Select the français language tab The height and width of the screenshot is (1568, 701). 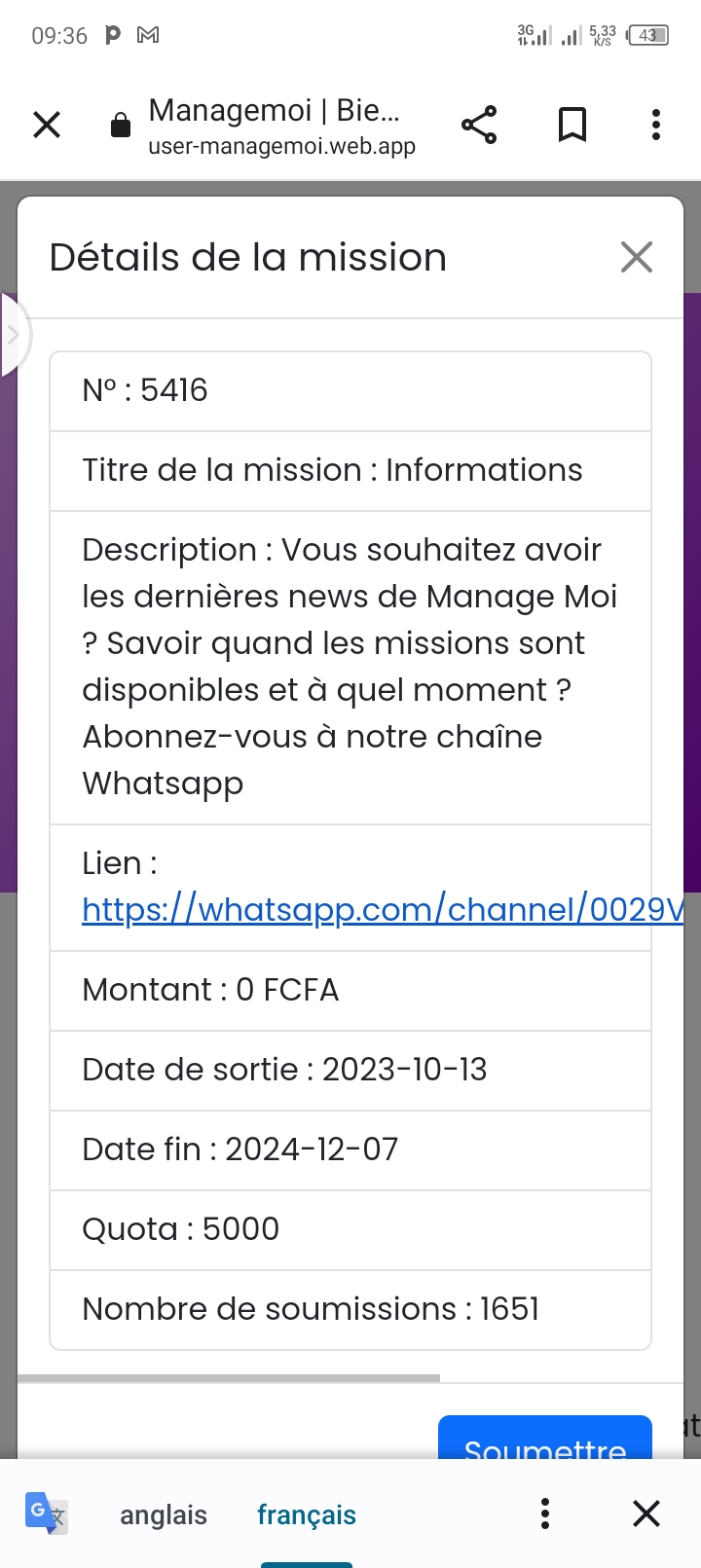tap(306, 1514)
